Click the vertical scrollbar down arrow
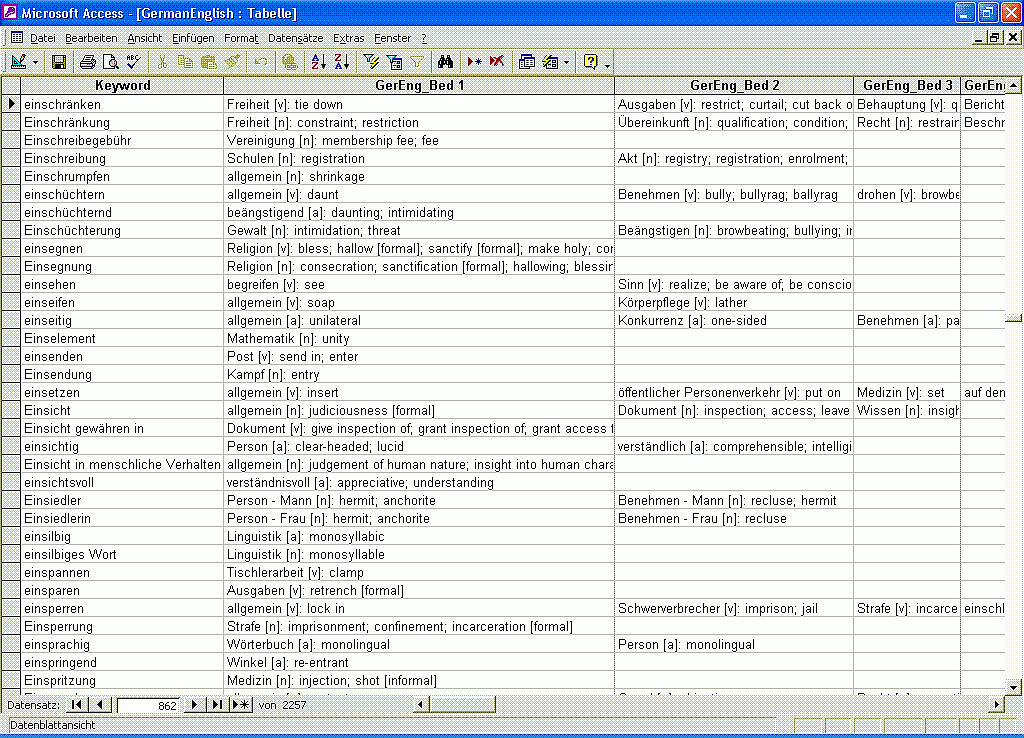1024x738 pixels. coord(1013,687)
